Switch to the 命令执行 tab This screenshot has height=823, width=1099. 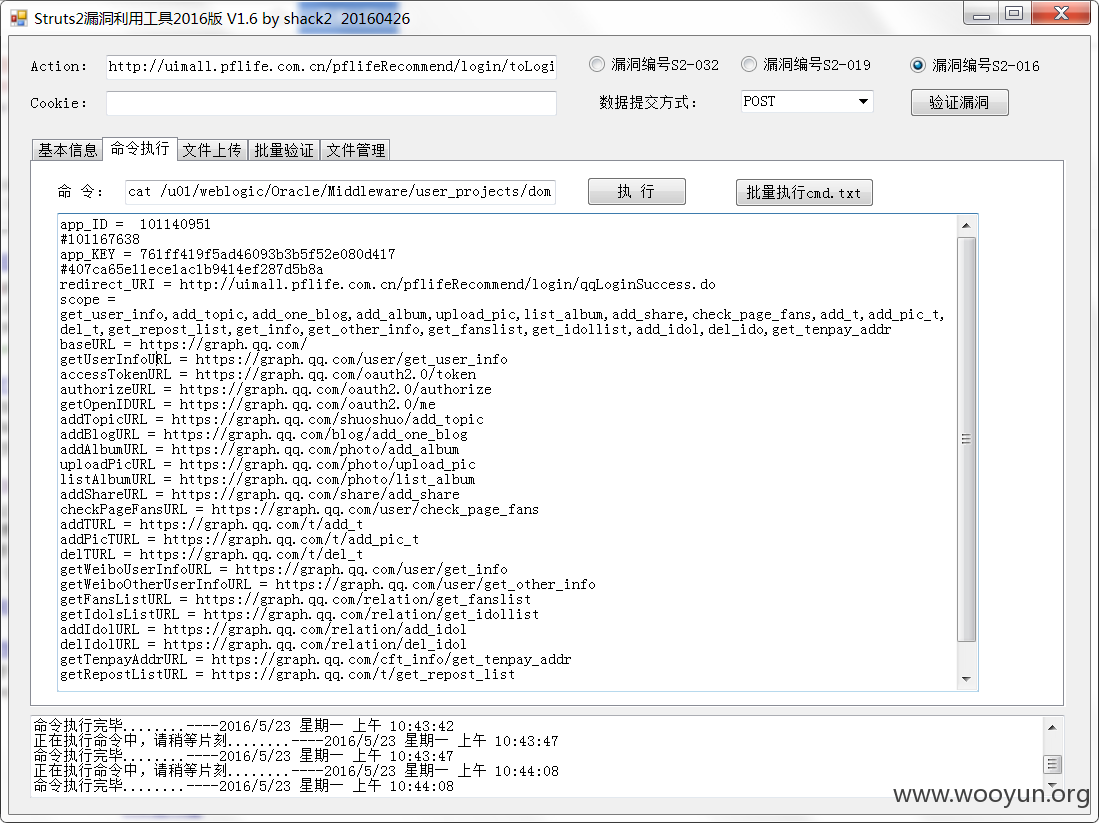(x=139, y=149)
